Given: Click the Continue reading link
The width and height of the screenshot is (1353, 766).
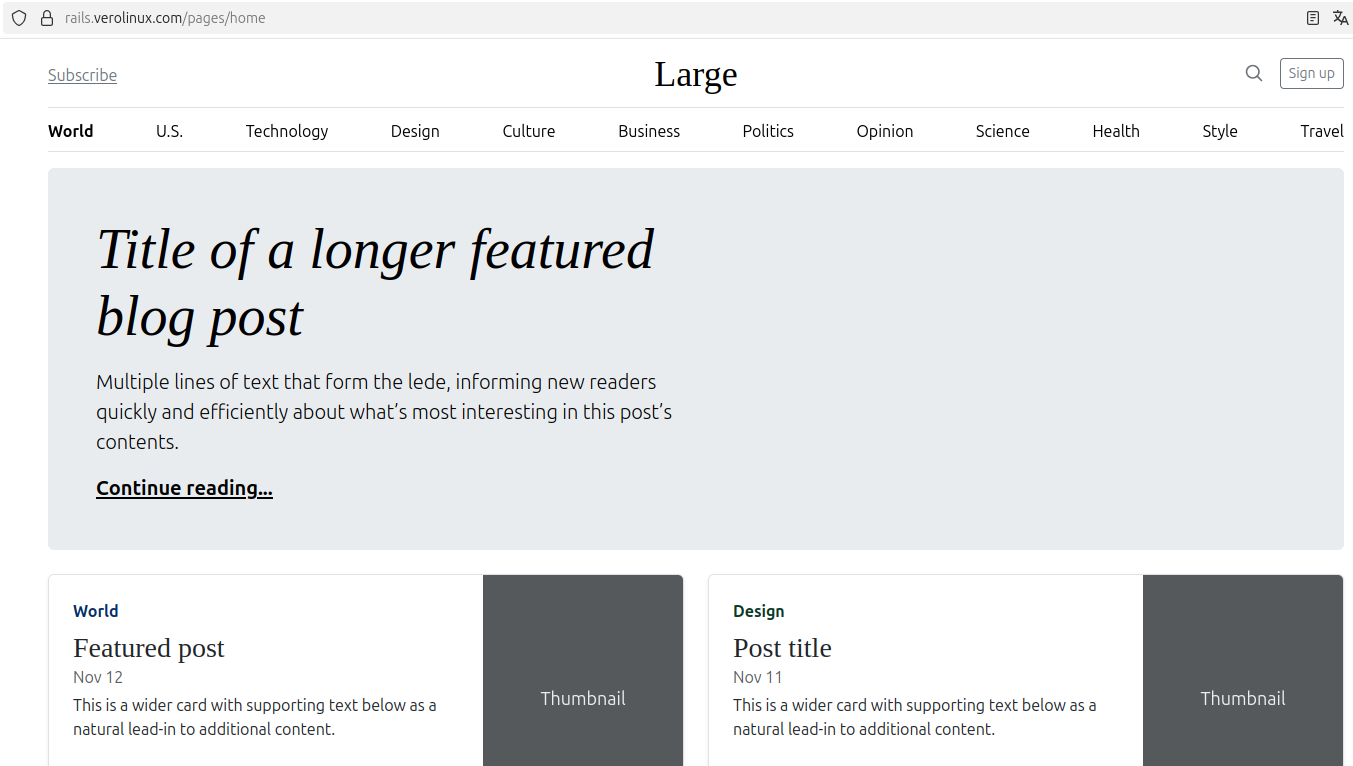Looking at the screenshot, I should coord(184,488).
